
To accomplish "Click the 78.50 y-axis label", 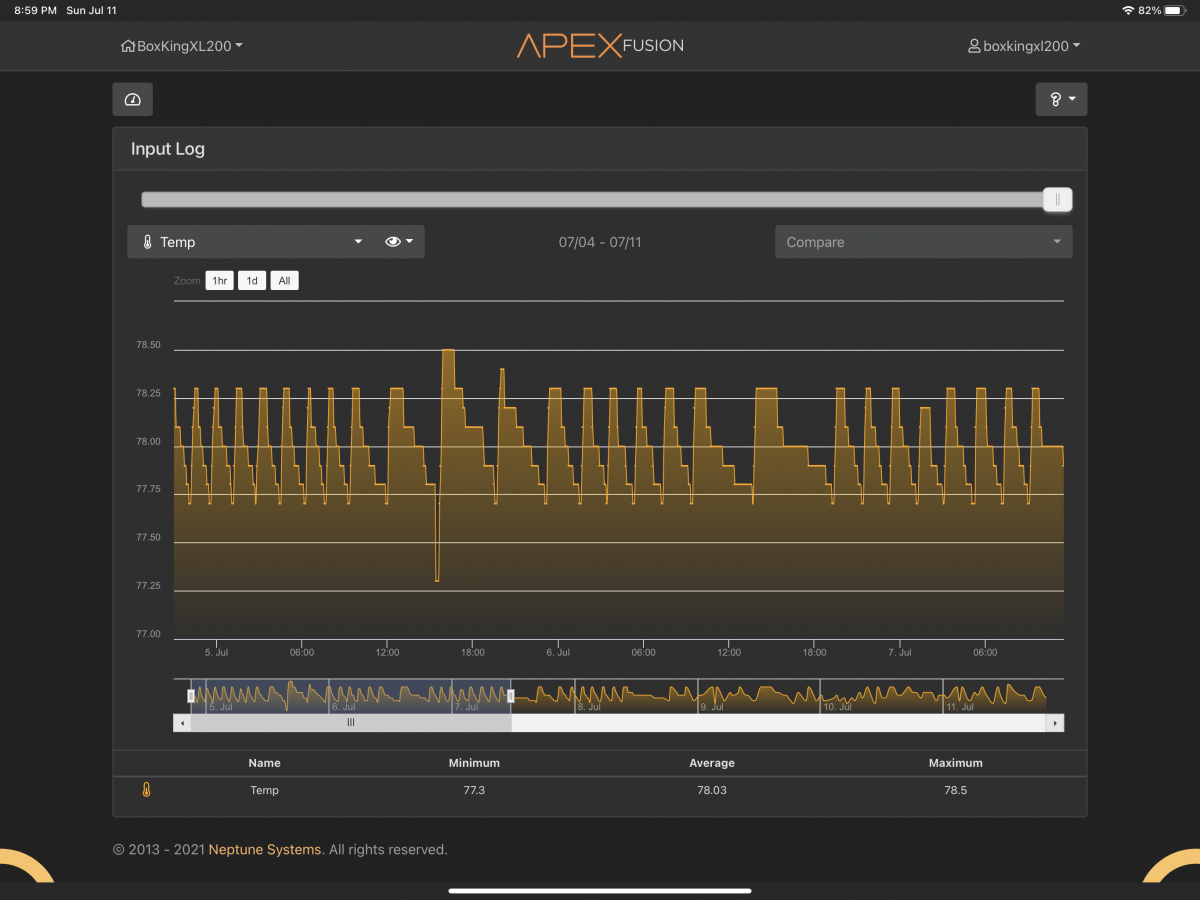I will click(148, 345).
